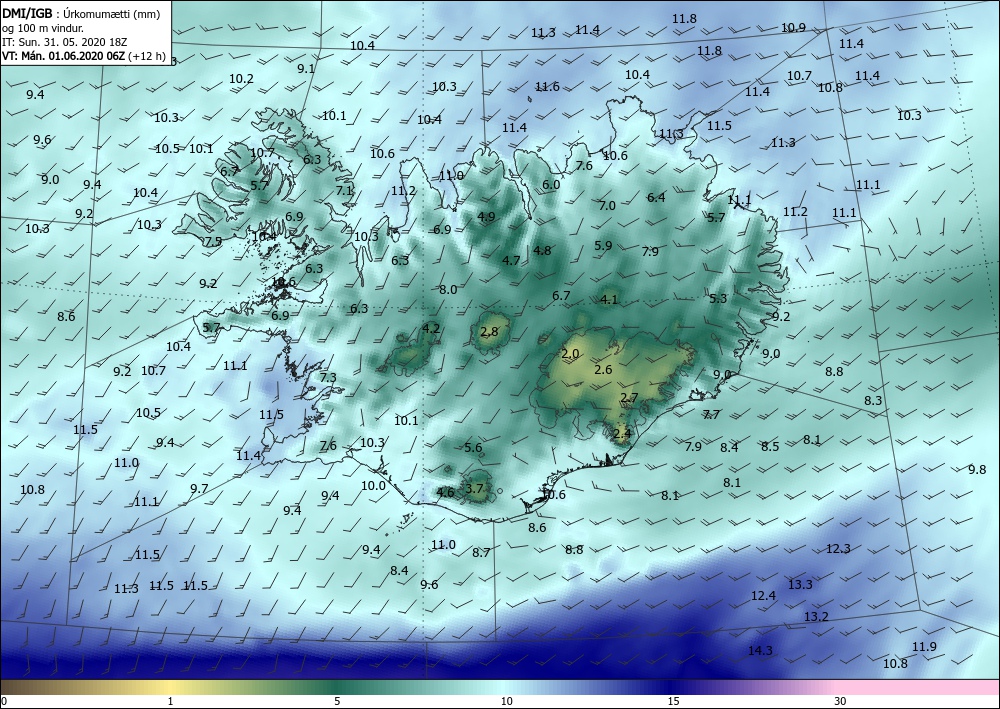Image resolution: width=1000 pixels, height=709 pixels.
Task: Click the 2.8 value on the map
Action: point(489,332)
